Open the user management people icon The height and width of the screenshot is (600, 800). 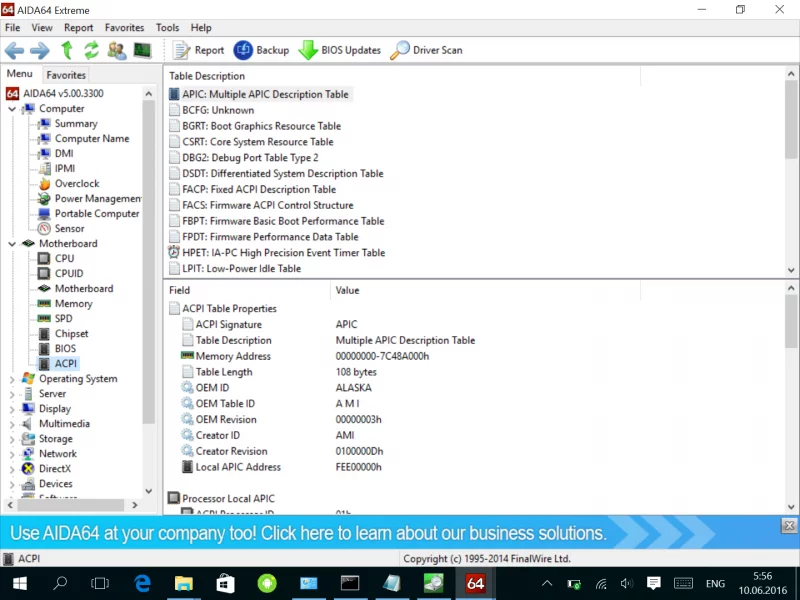[117, 50]
